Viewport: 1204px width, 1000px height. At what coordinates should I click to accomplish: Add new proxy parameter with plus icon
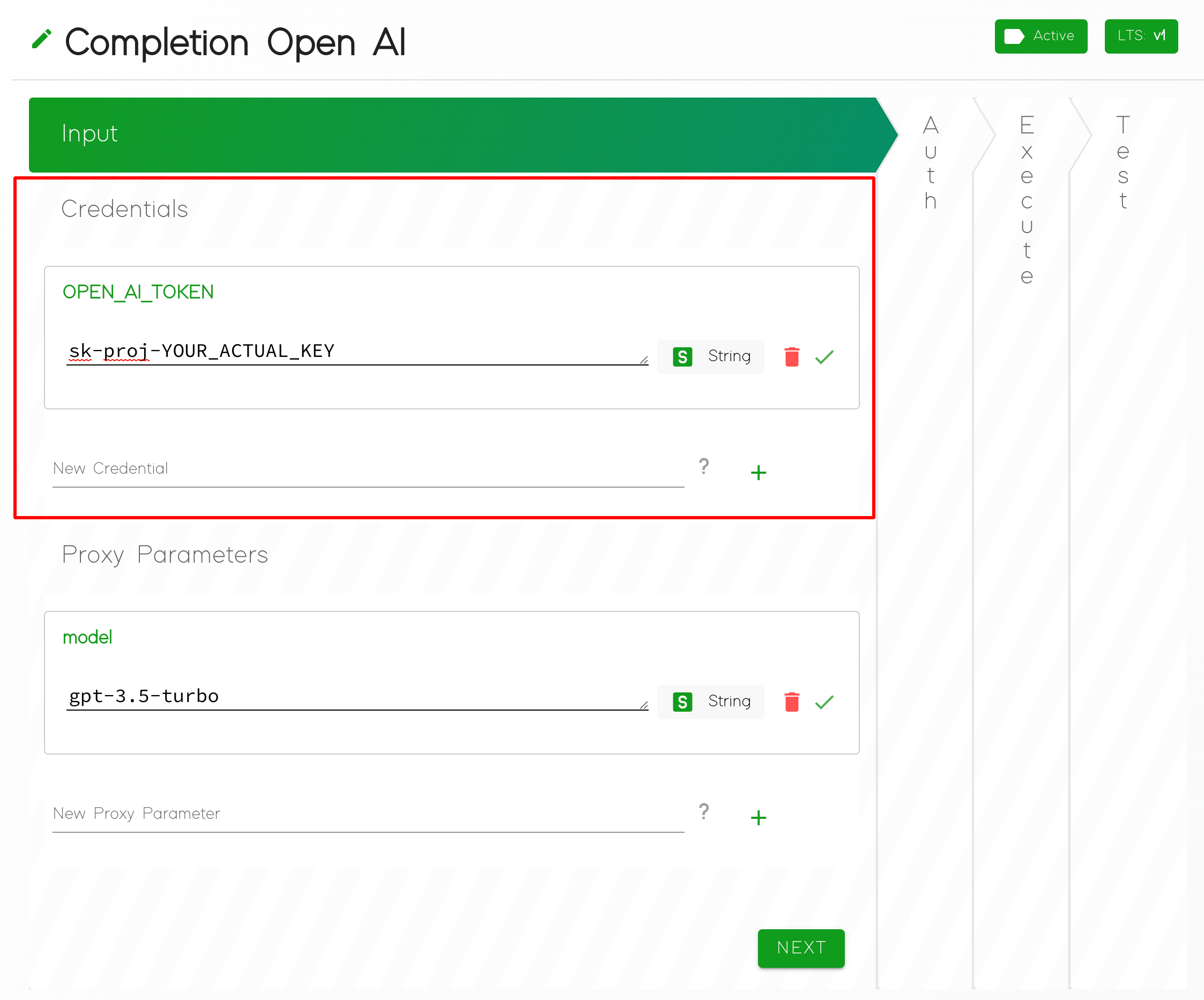point(758,818)
